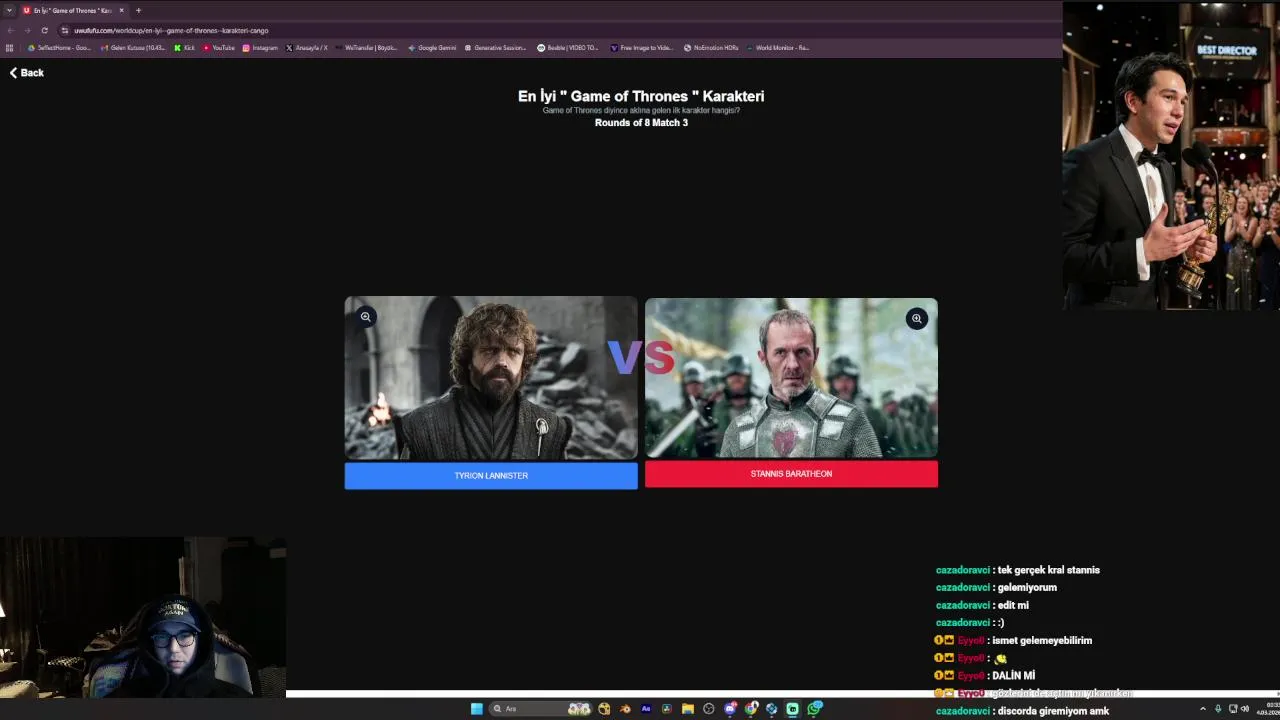Reload the page with refresh icon
Screen dimensions: 1280x720
(x=44, y=30)
